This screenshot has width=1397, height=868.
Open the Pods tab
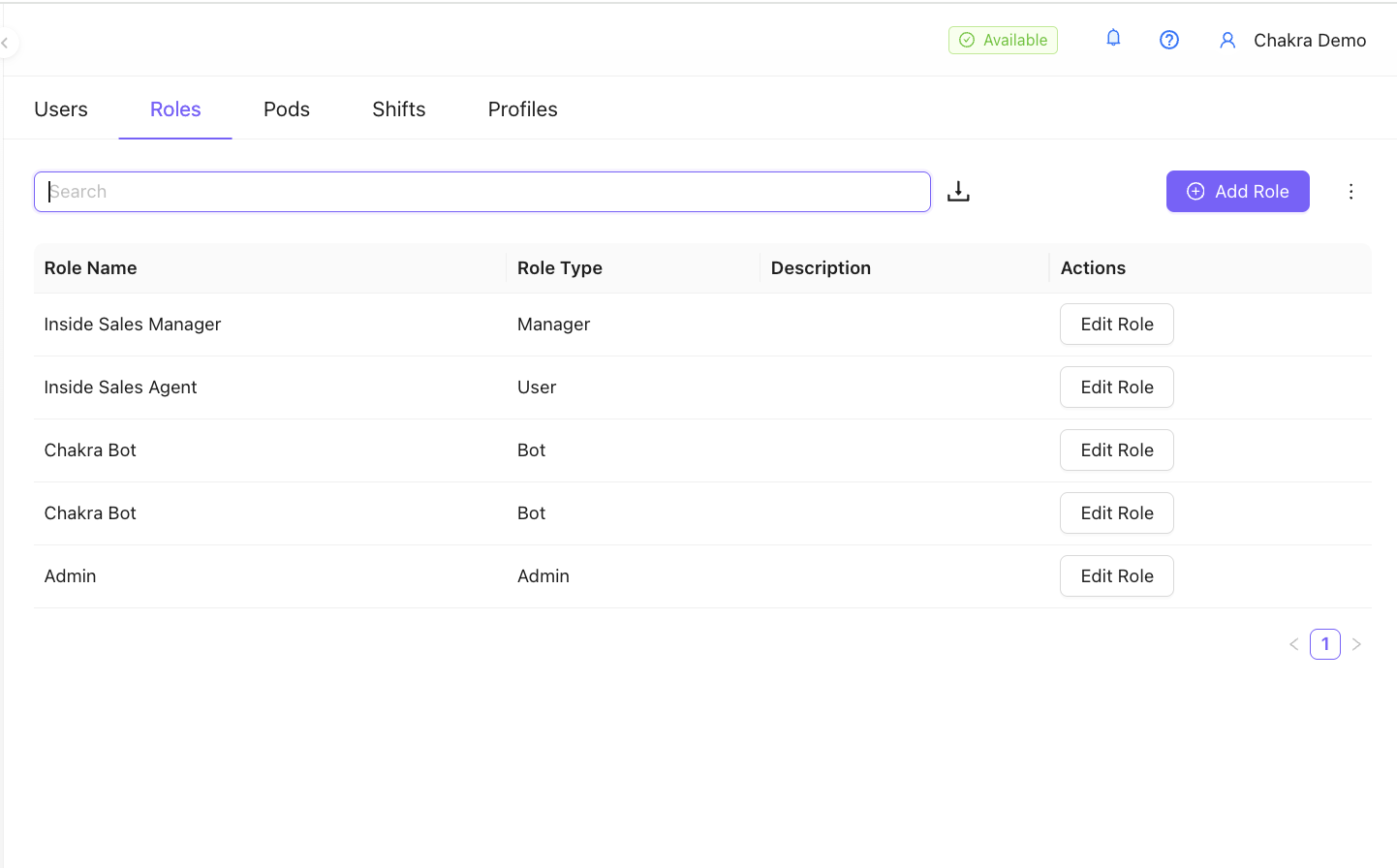[x=287, y=109]
